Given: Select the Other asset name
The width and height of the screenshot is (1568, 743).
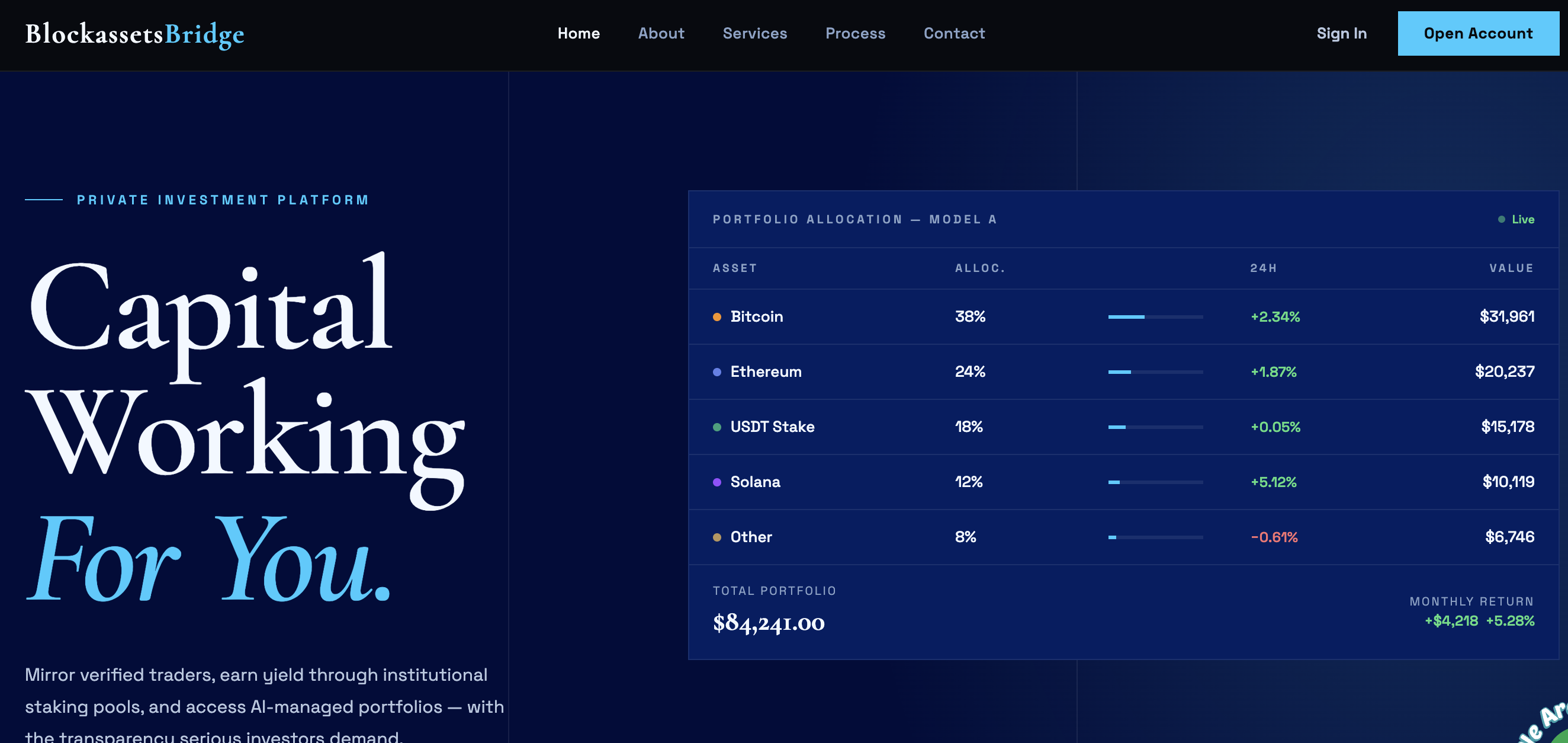Looking at the screenshot, I should tap(751, 537).
